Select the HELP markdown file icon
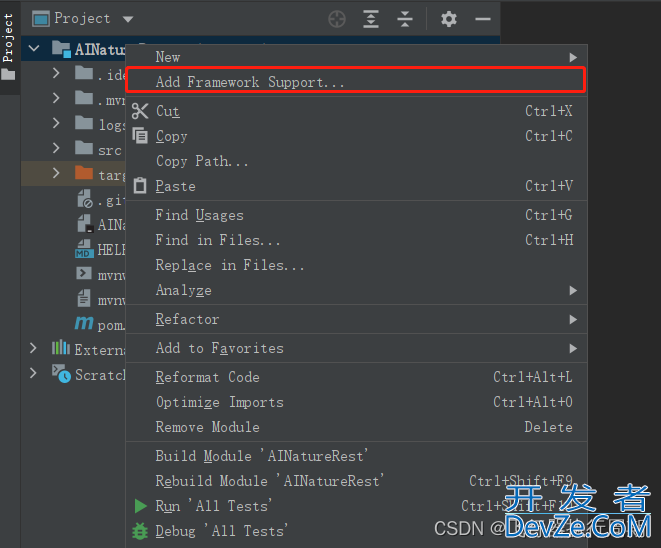This screenshot has width=661, height=548. [x=84, y=249]
